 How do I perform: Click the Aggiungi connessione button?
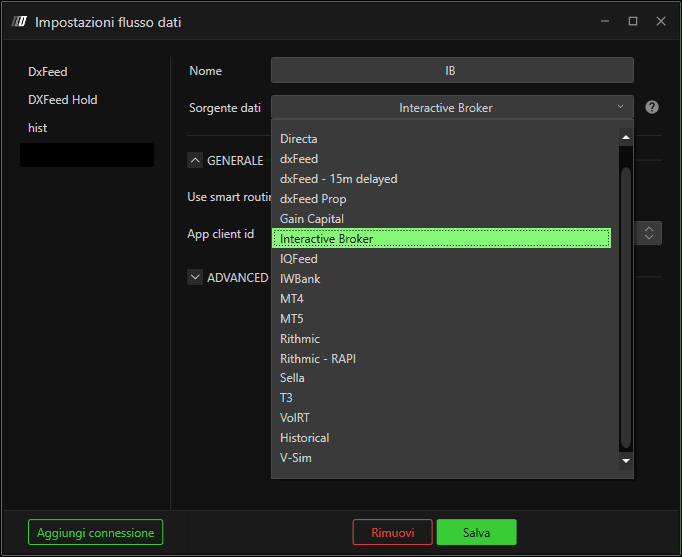tap(95, 532)
